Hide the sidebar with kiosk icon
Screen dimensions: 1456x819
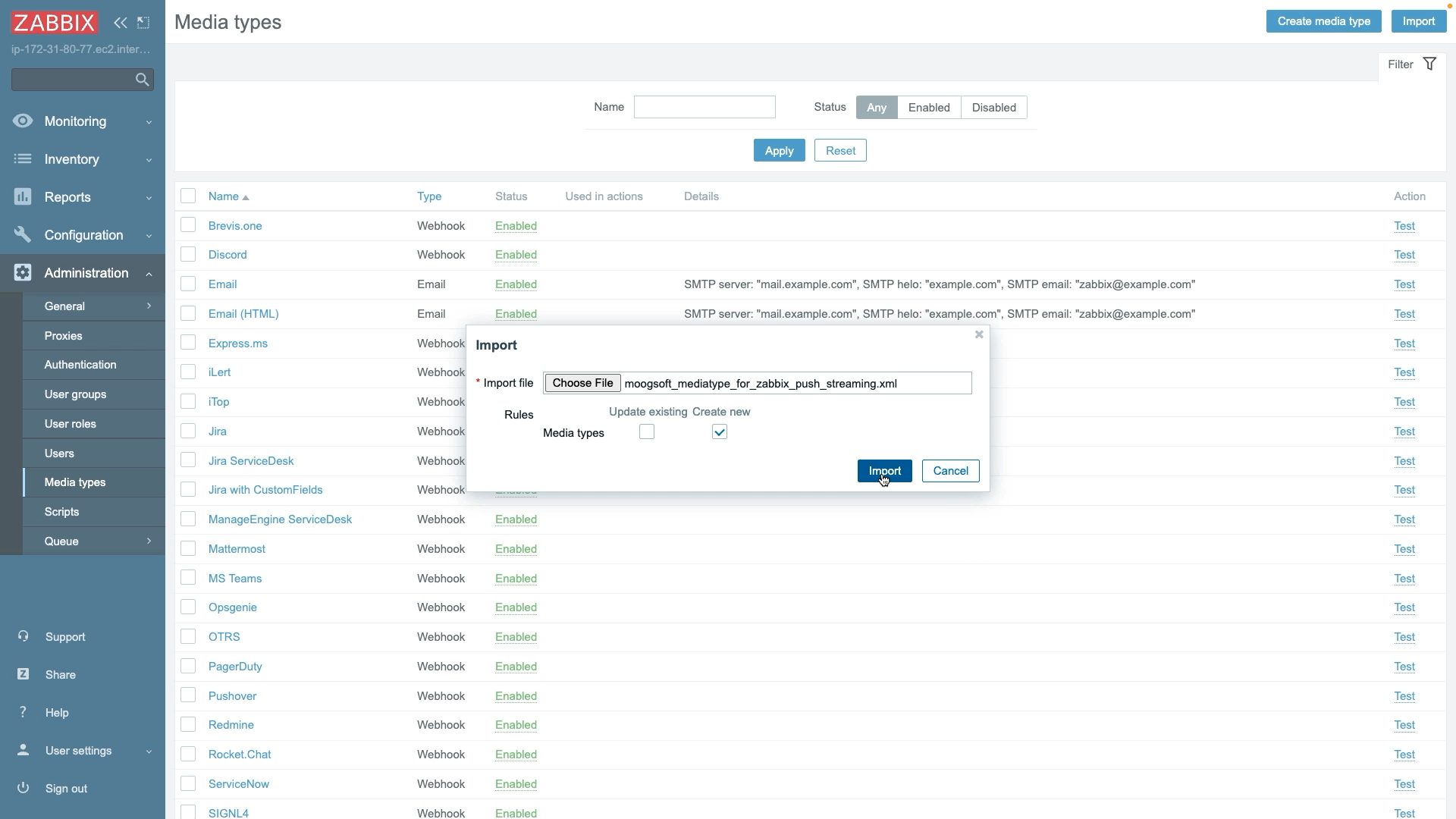(143, 23)
